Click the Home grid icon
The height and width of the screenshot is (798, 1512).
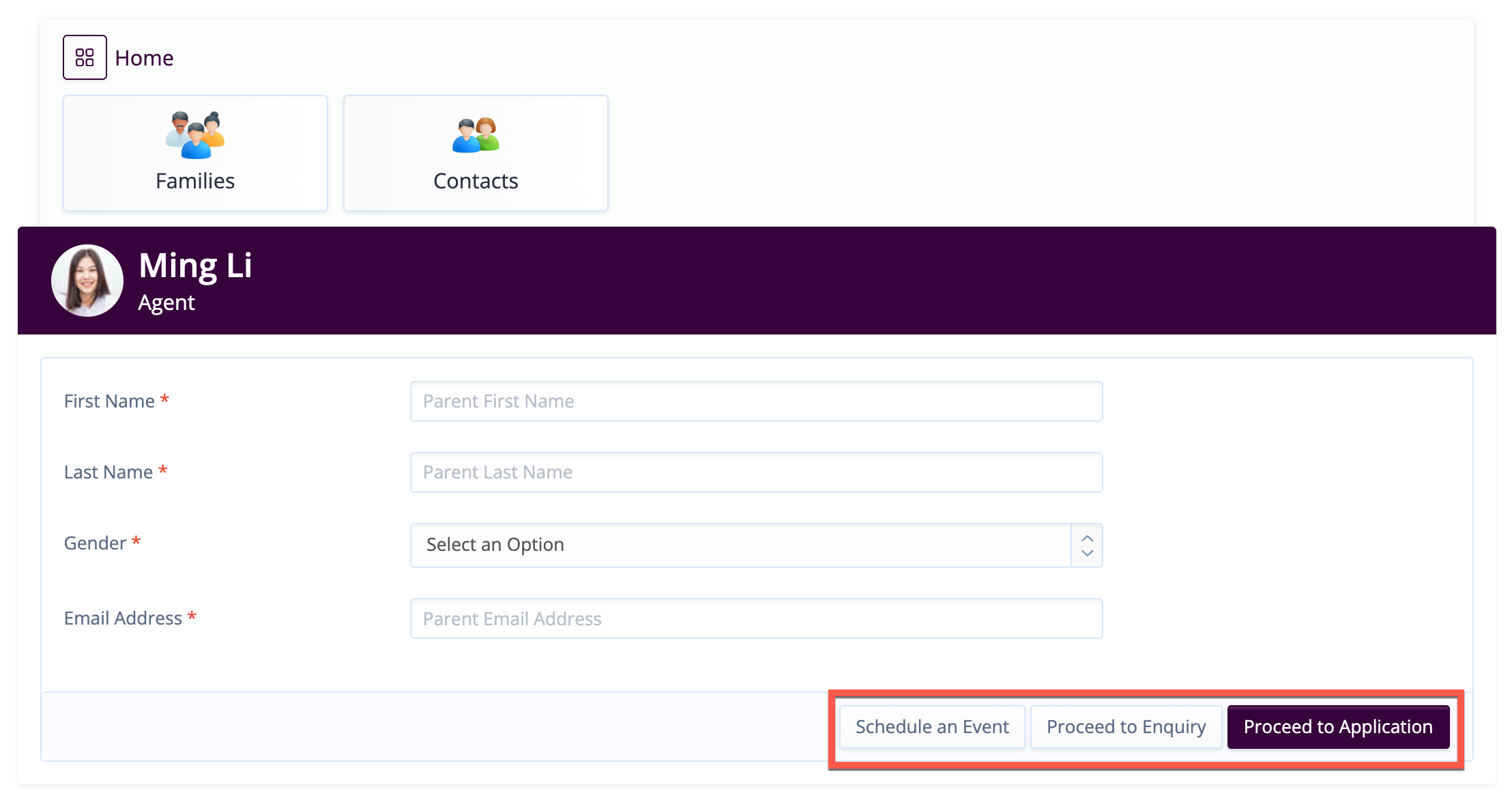pos(85,57)
